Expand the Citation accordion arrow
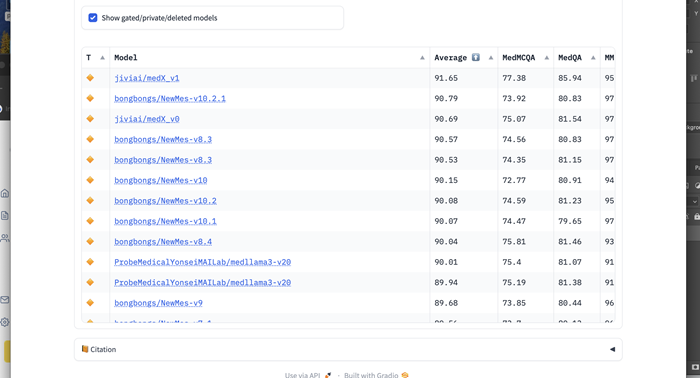The image size is (700, 378). click(x=612, y=349)
